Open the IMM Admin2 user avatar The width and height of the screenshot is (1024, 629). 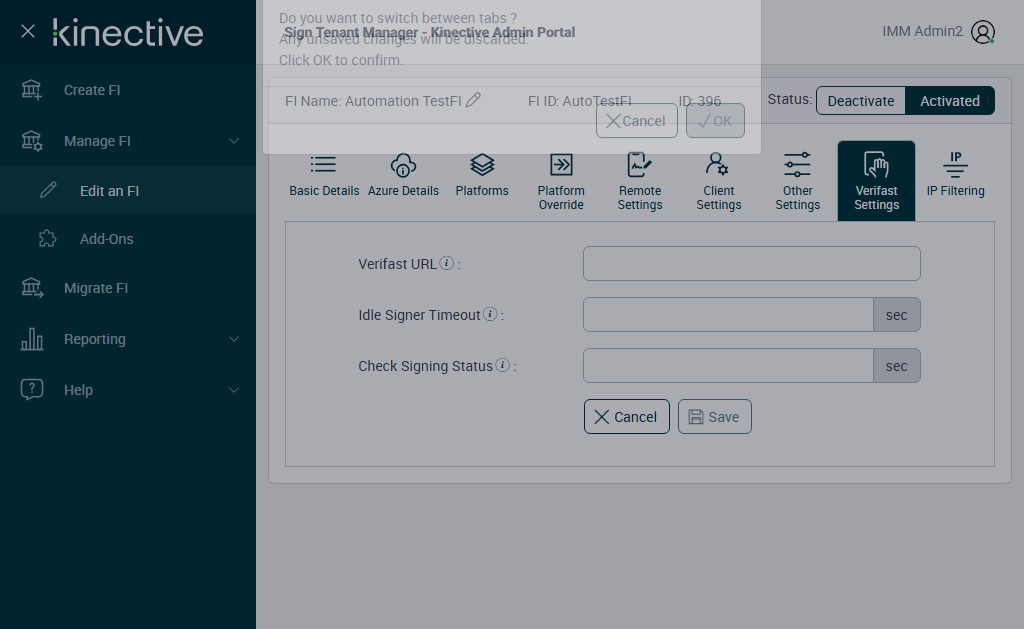point(983,31)
